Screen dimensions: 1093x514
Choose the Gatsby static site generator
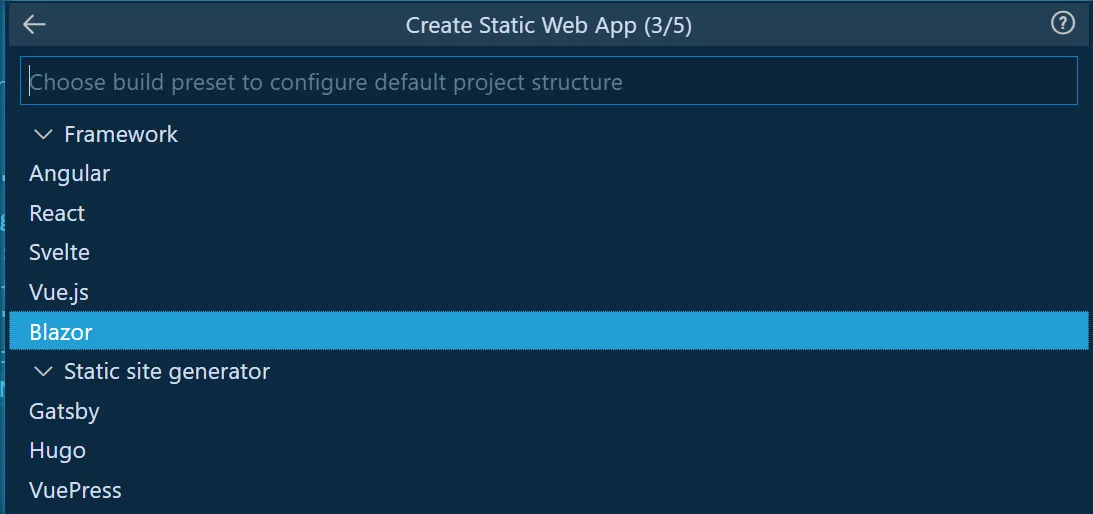pos(64,411)
